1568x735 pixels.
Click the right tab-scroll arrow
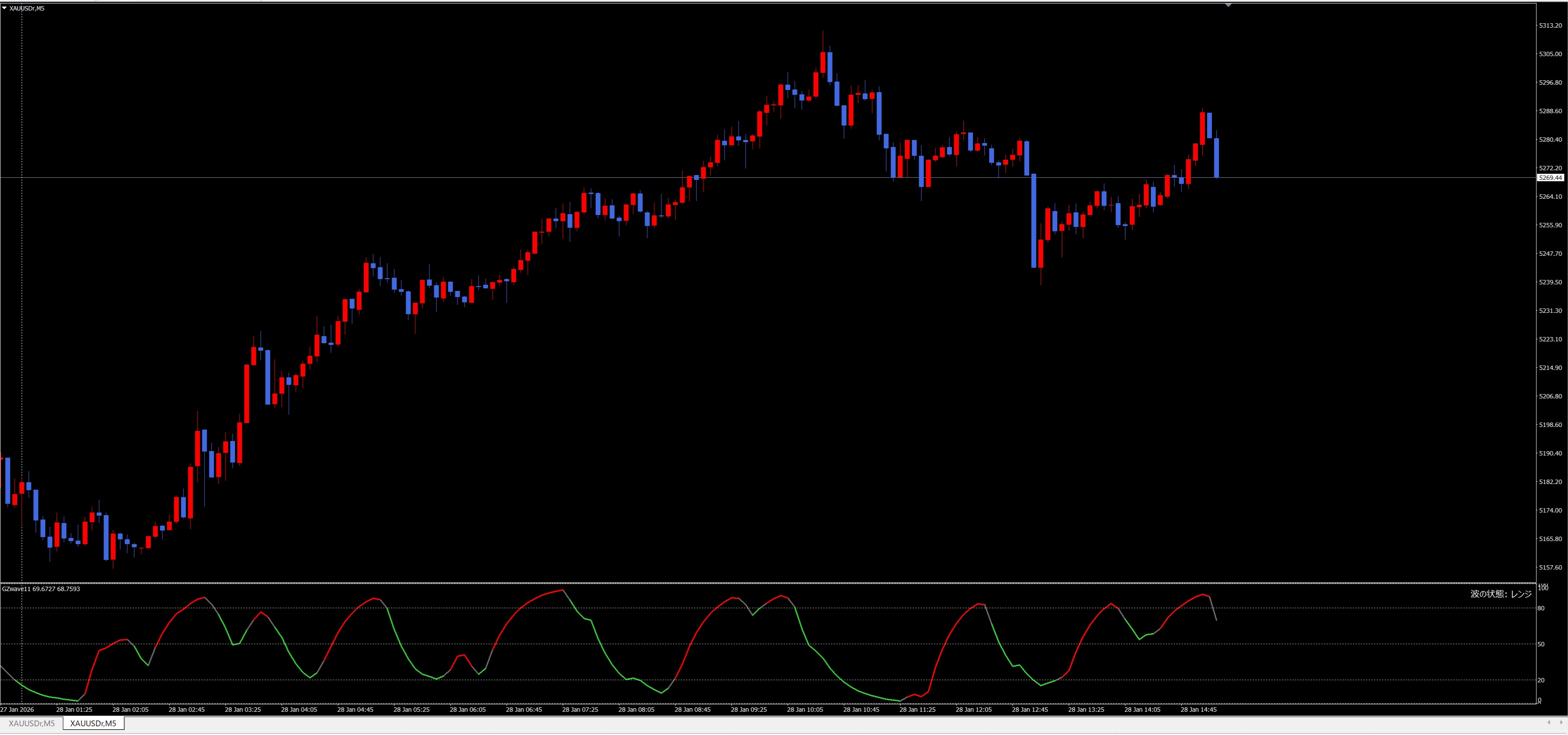coord(1561,723)
